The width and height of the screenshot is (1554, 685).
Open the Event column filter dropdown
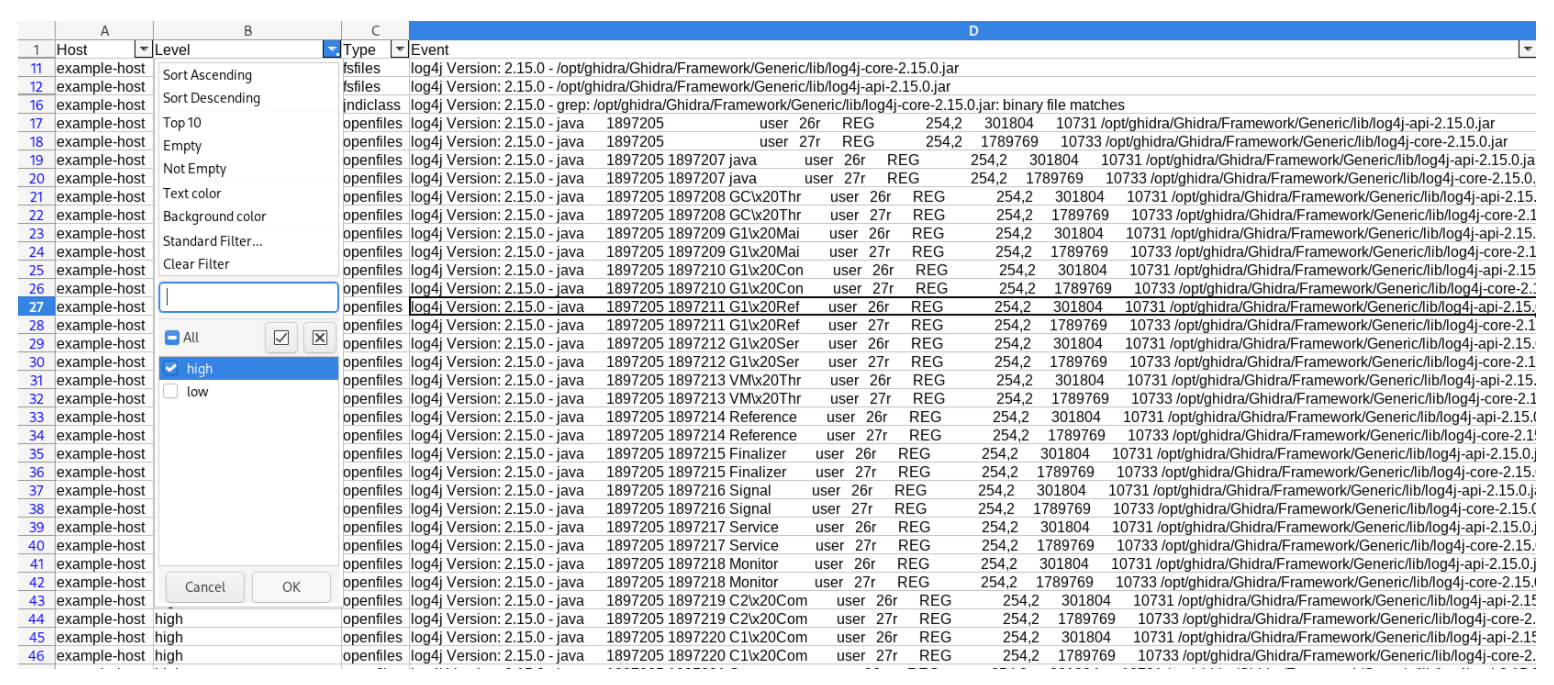pos(1526,49)
